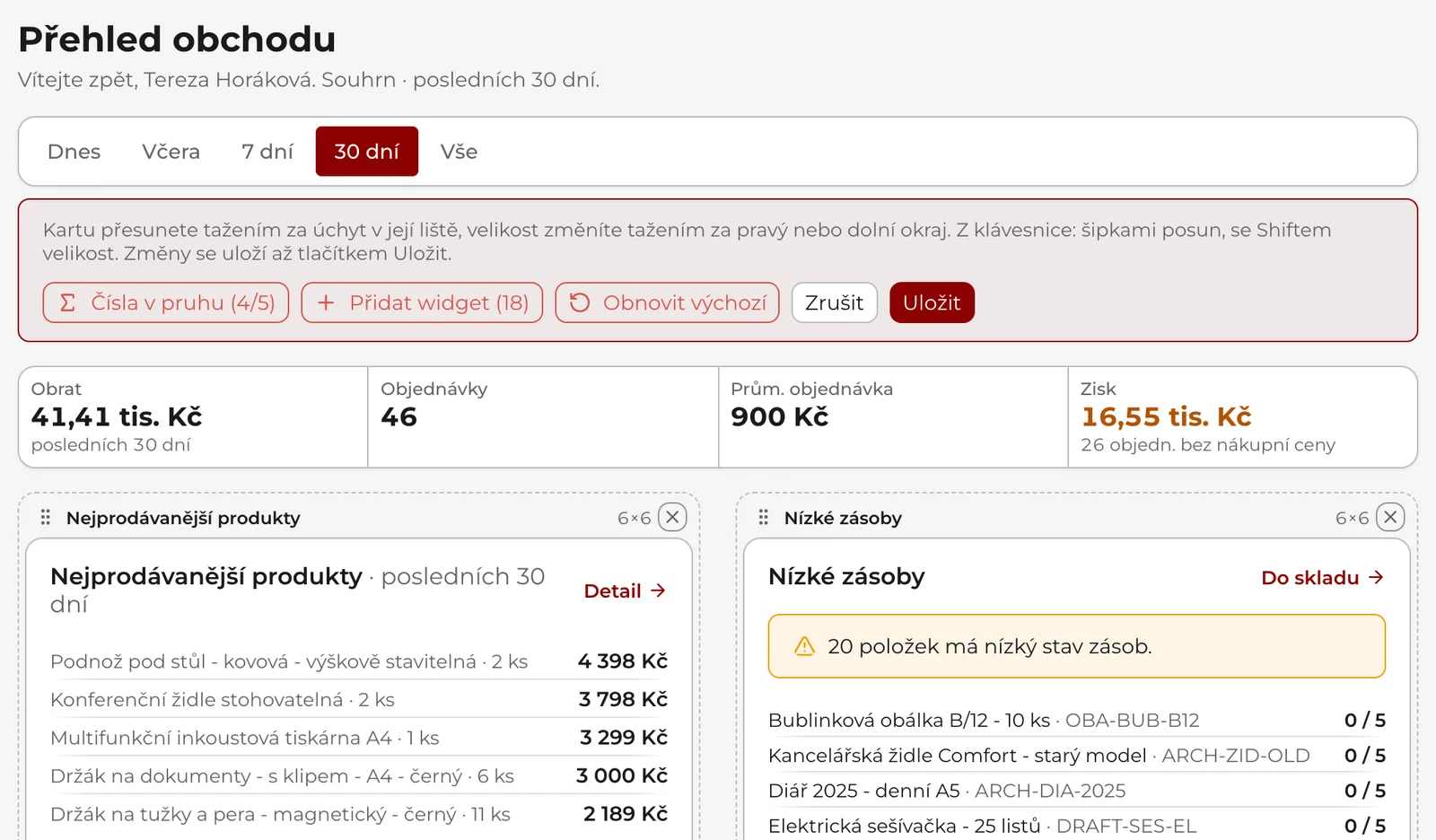Click the warning triangle in low stock alert
This screenshot has width=1436, height=840.
click(804, 646)
